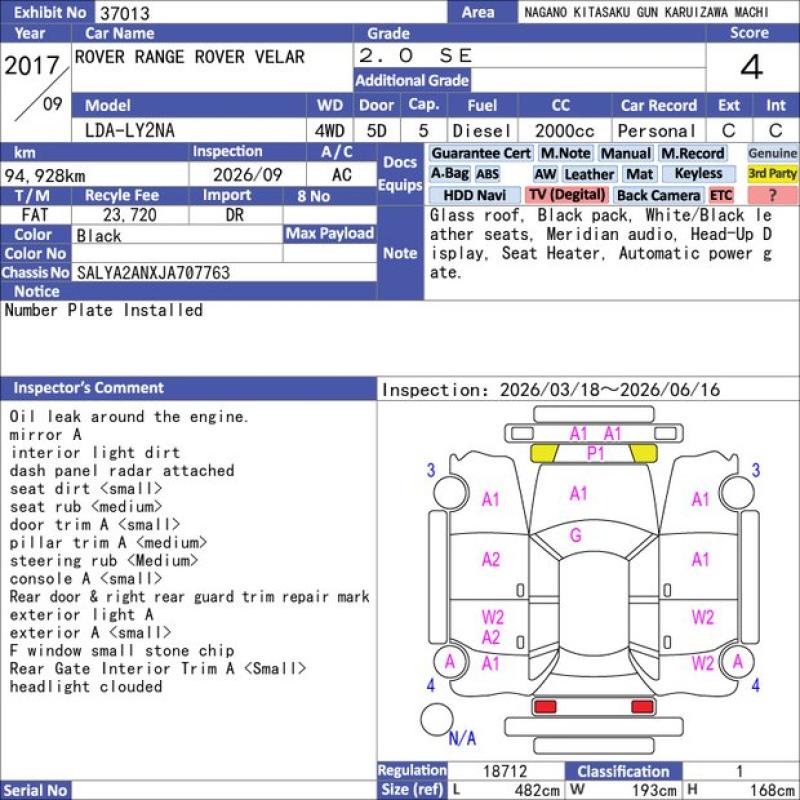Viewport: 800px width, 800px height.
Task: Click the Guarantee Cert document tag
Action: [481, 153]
